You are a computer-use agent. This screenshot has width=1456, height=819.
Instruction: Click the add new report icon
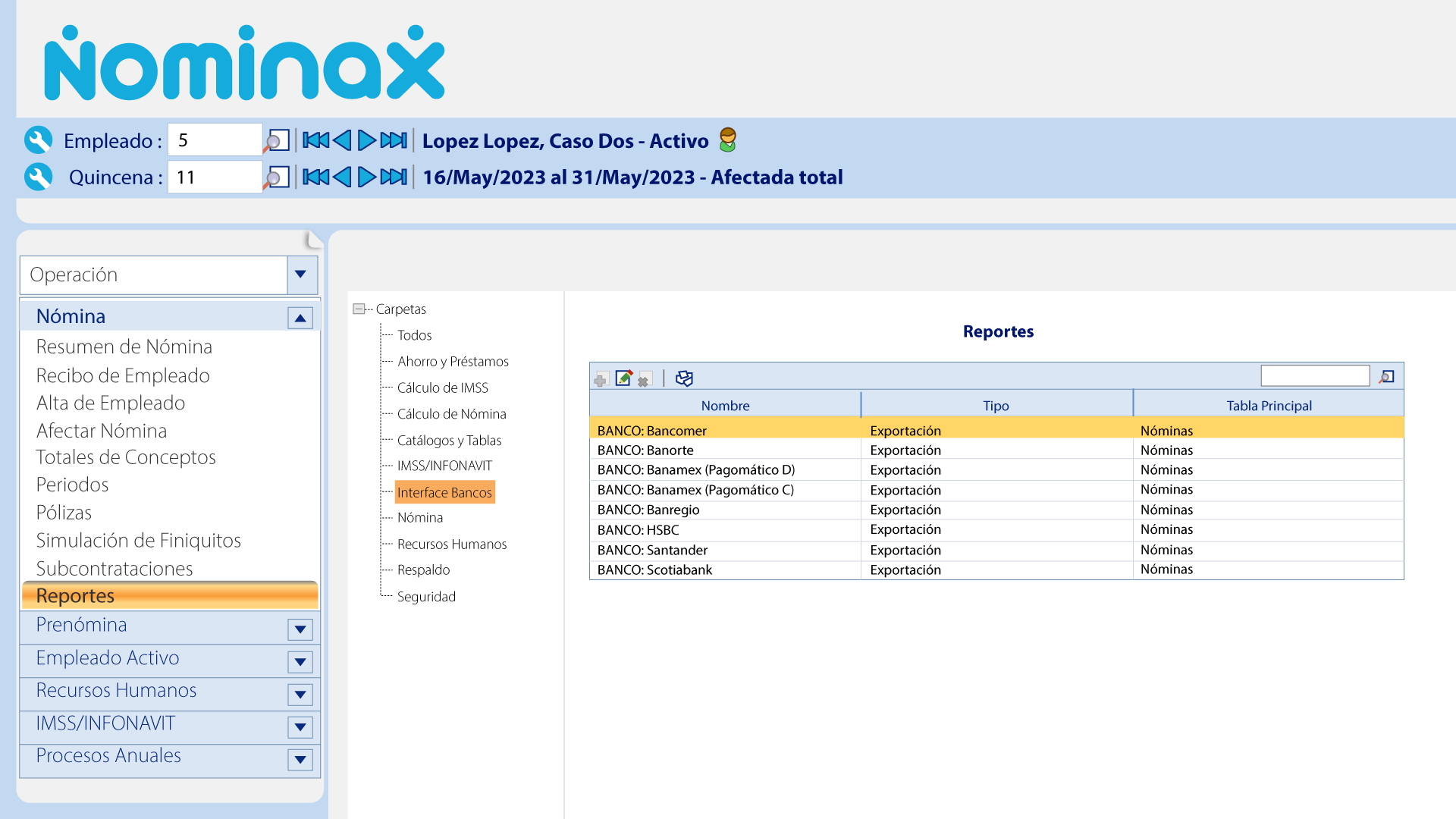coord(600,378)
